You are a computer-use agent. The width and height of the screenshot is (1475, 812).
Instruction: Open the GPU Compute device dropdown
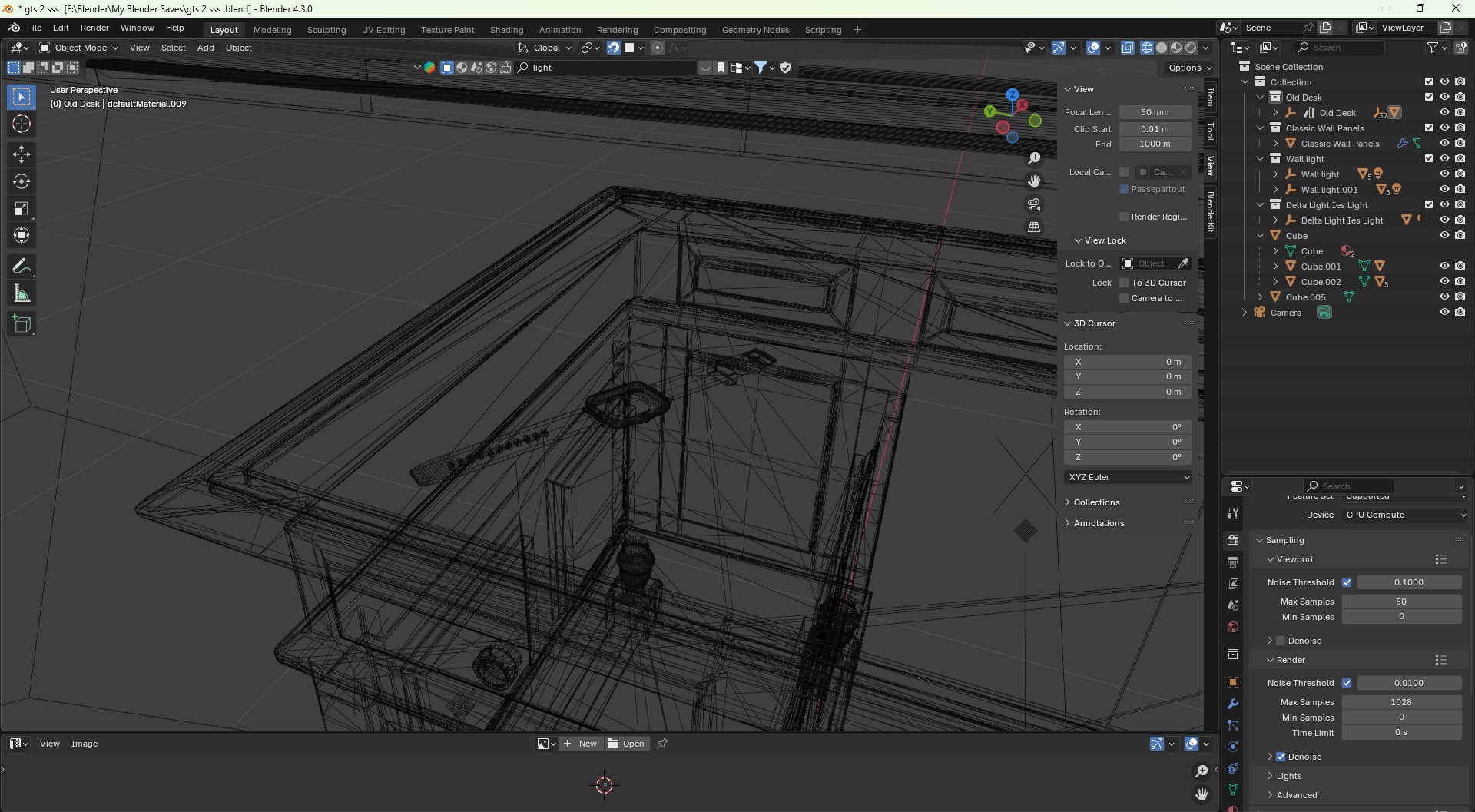(1405, 515)
